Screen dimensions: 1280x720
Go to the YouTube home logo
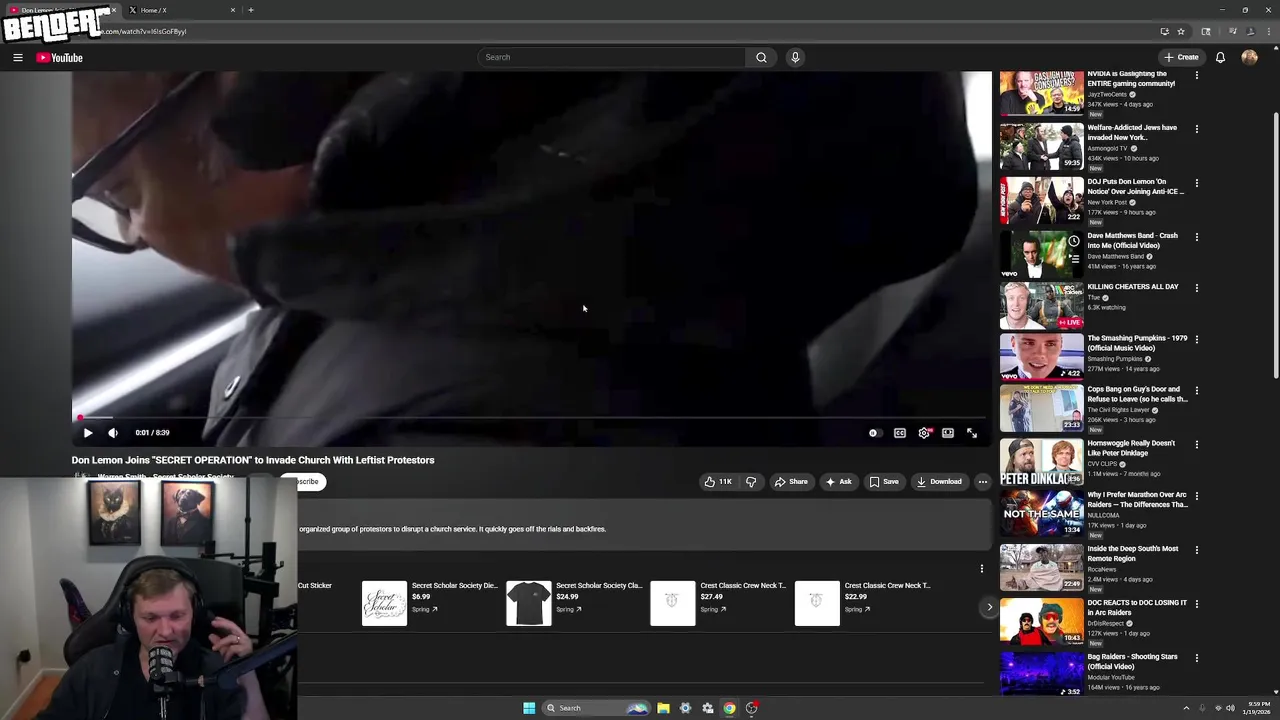click(x=60, y=57)
